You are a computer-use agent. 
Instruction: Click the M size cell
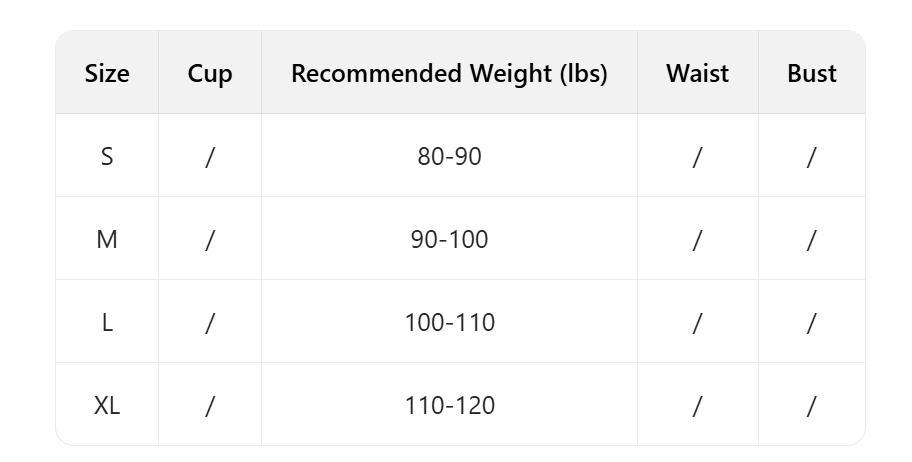(107, 239)
